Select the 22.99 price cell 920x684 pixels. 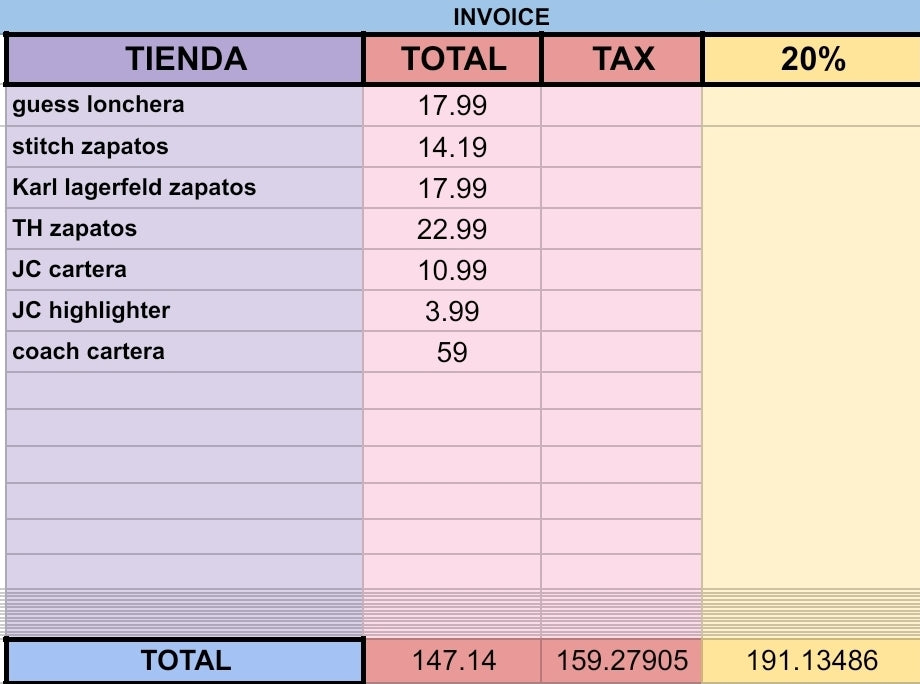click(x=452, y=229)
